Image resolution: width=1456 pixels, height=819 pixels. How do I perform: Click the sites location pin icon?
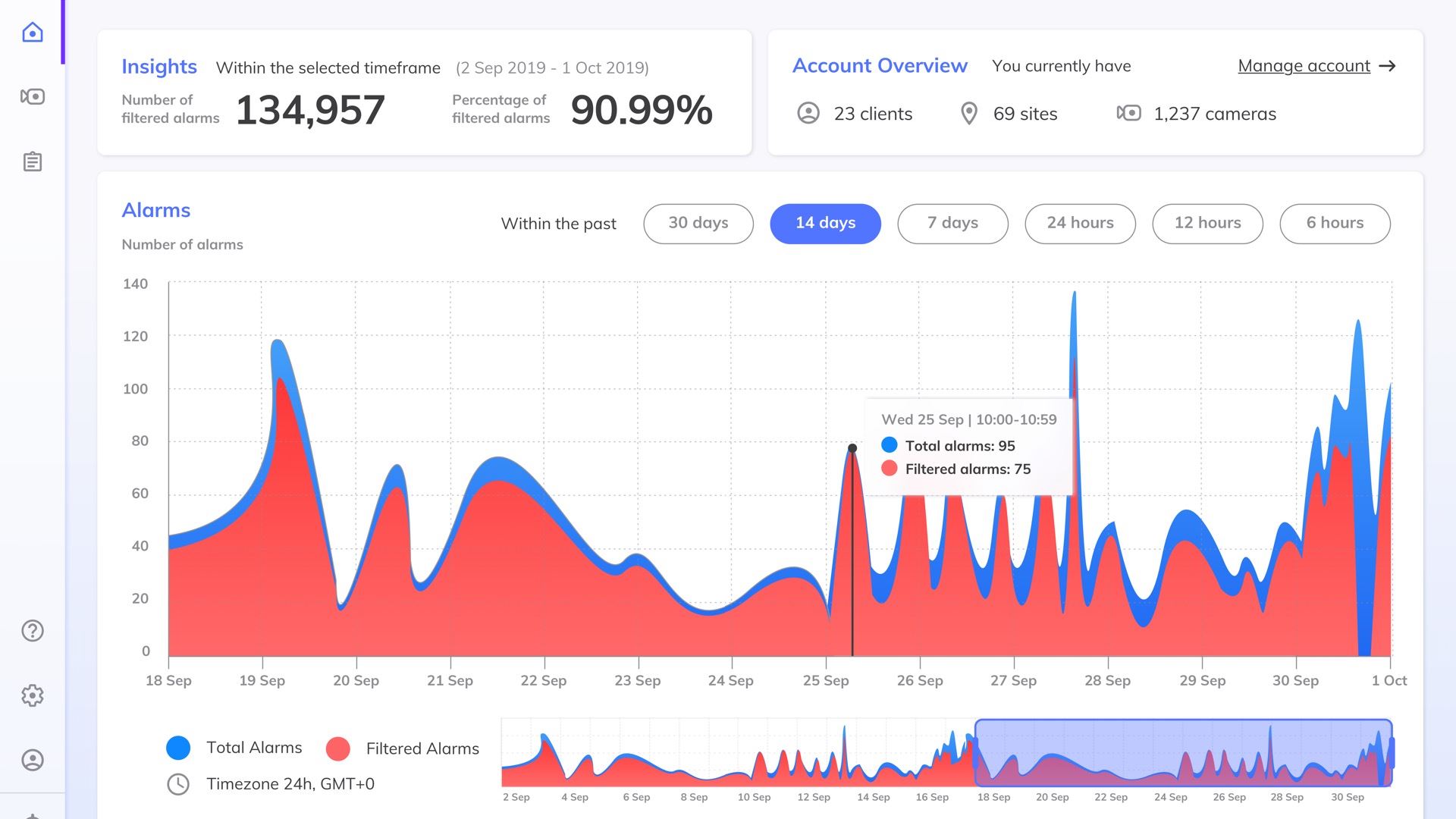pyautogui.click(x=968, y=114)
